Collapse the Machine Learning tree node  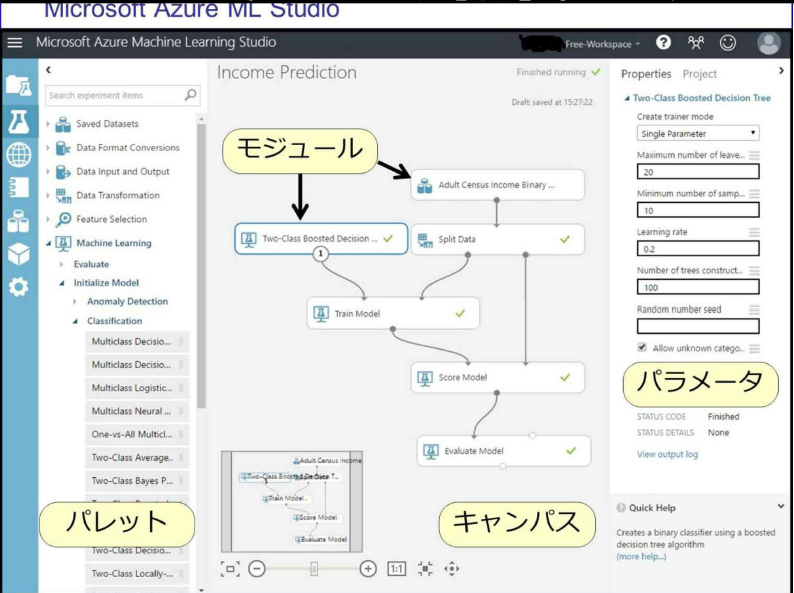point(49,243)
